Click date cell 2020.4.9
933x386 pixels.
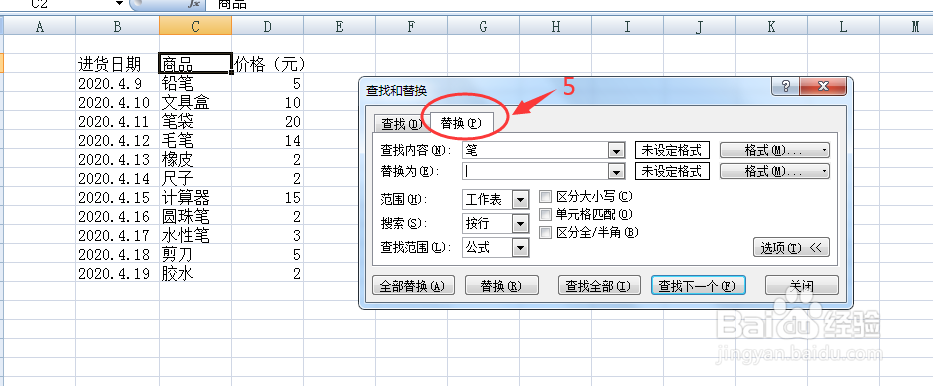[117, 83]
